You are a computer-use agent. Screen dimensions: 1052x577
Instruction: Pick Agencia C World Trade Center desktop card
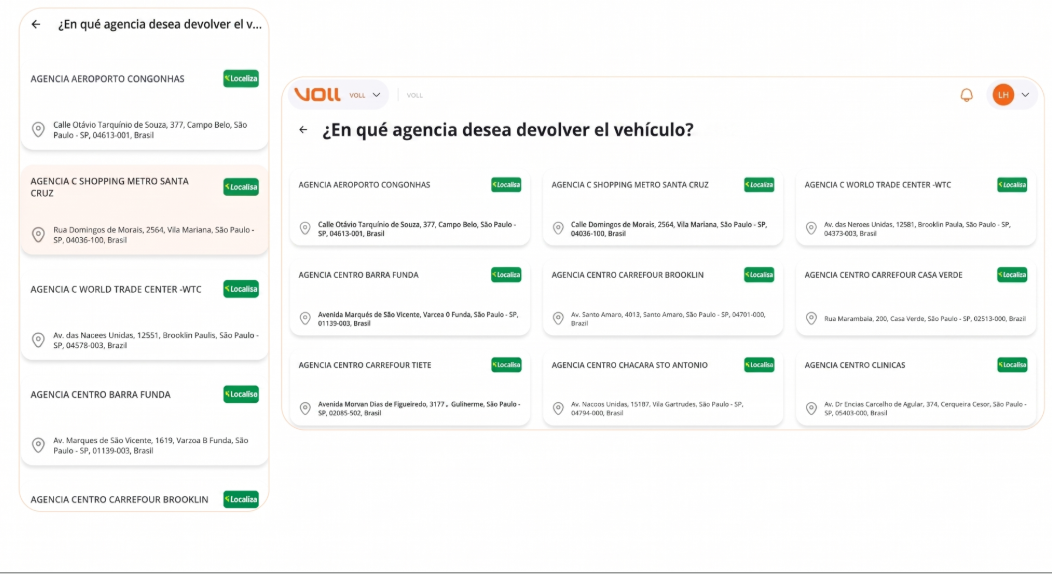(x=916, y=208)
